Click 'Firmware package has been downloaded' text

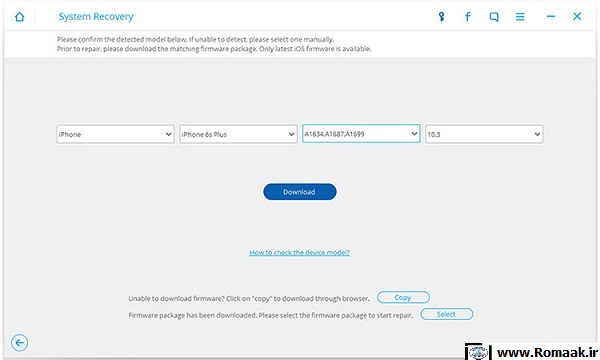coord(192,316)
